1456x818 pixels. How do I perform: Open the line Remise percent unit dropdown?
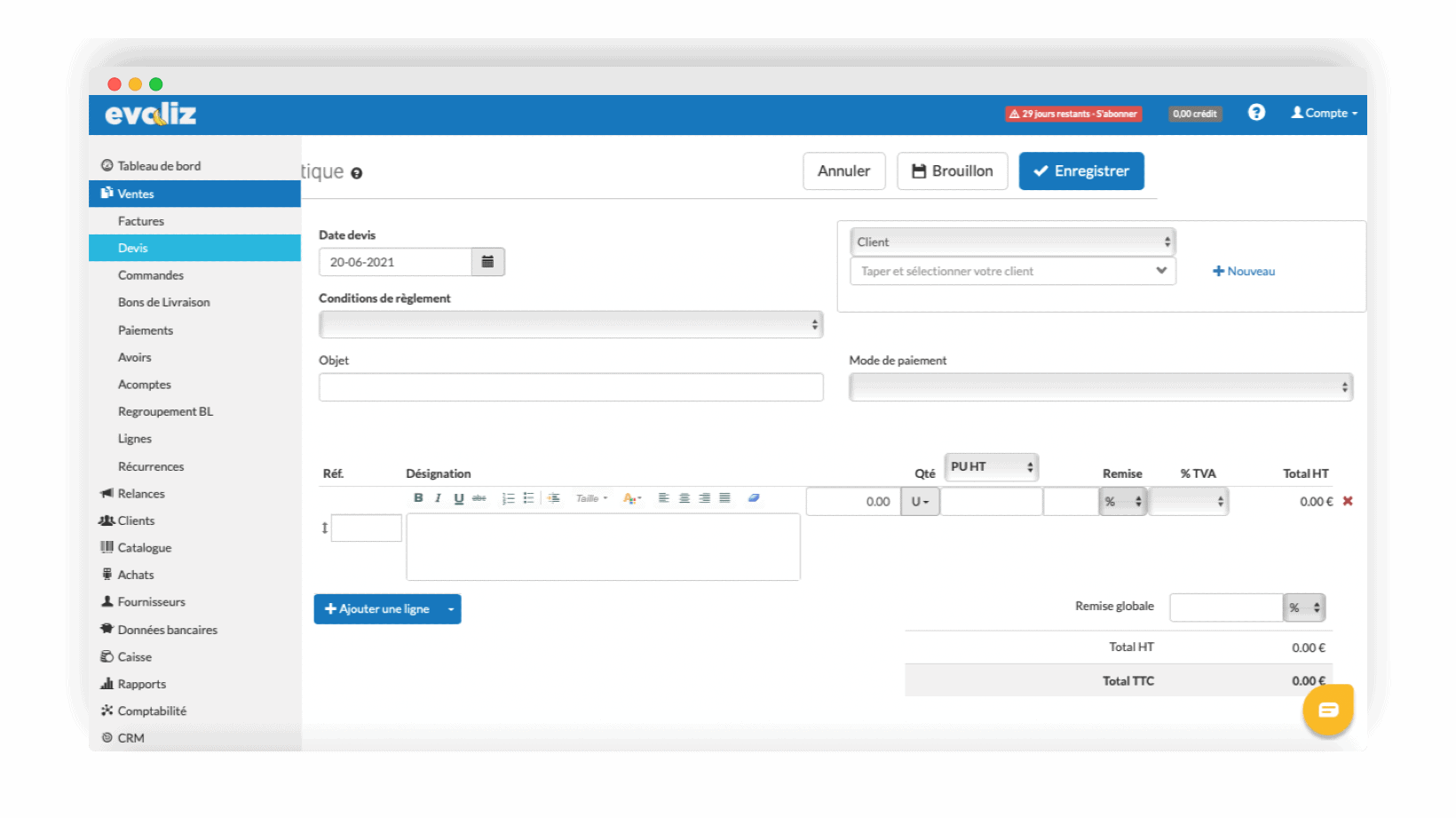(1123, 502)
